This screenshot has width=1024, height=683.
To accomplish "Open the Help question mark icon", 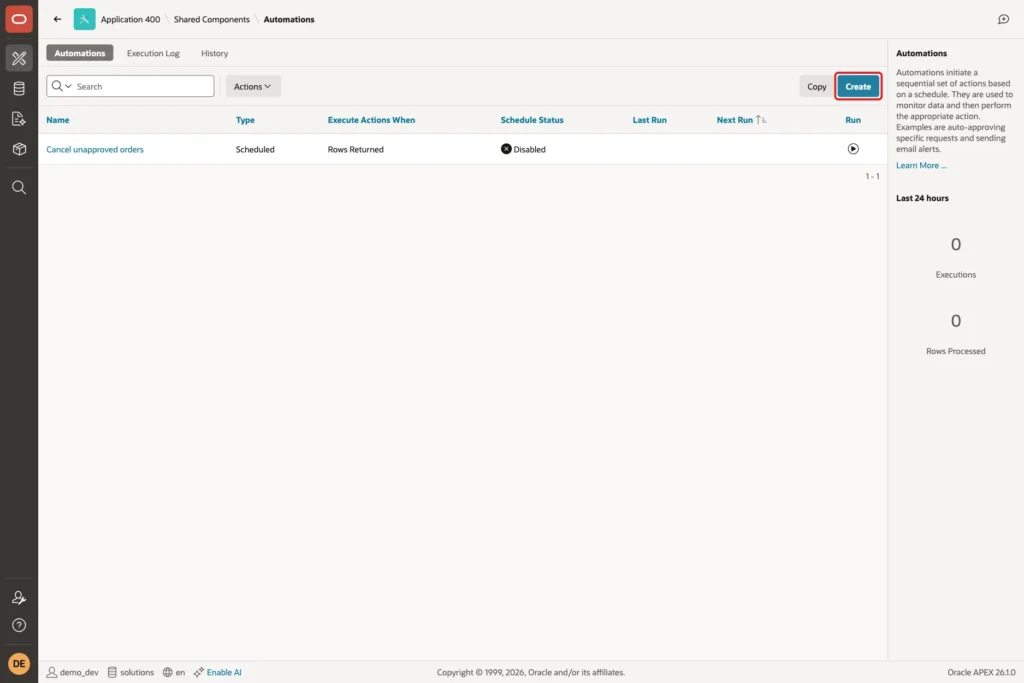I will coord(19,626).
